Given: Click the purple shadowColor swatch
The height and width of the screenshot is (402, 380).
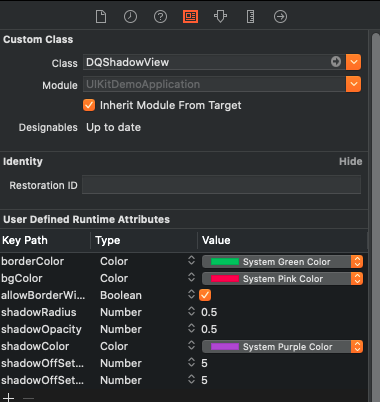Looking at the screenshot, I should (225, 347).
